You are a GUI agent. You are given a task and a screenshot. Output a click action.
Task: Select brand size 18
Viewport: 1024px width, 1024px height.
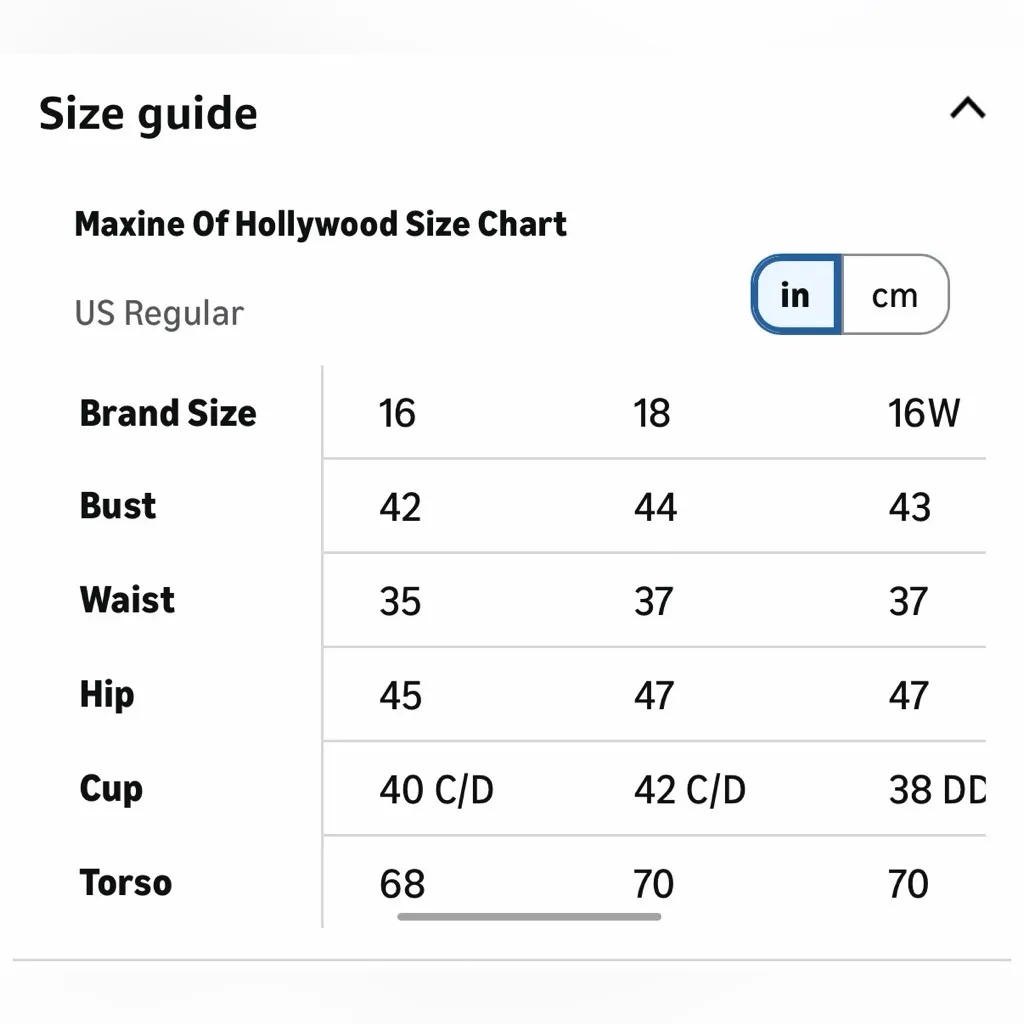tap(653, 412)
